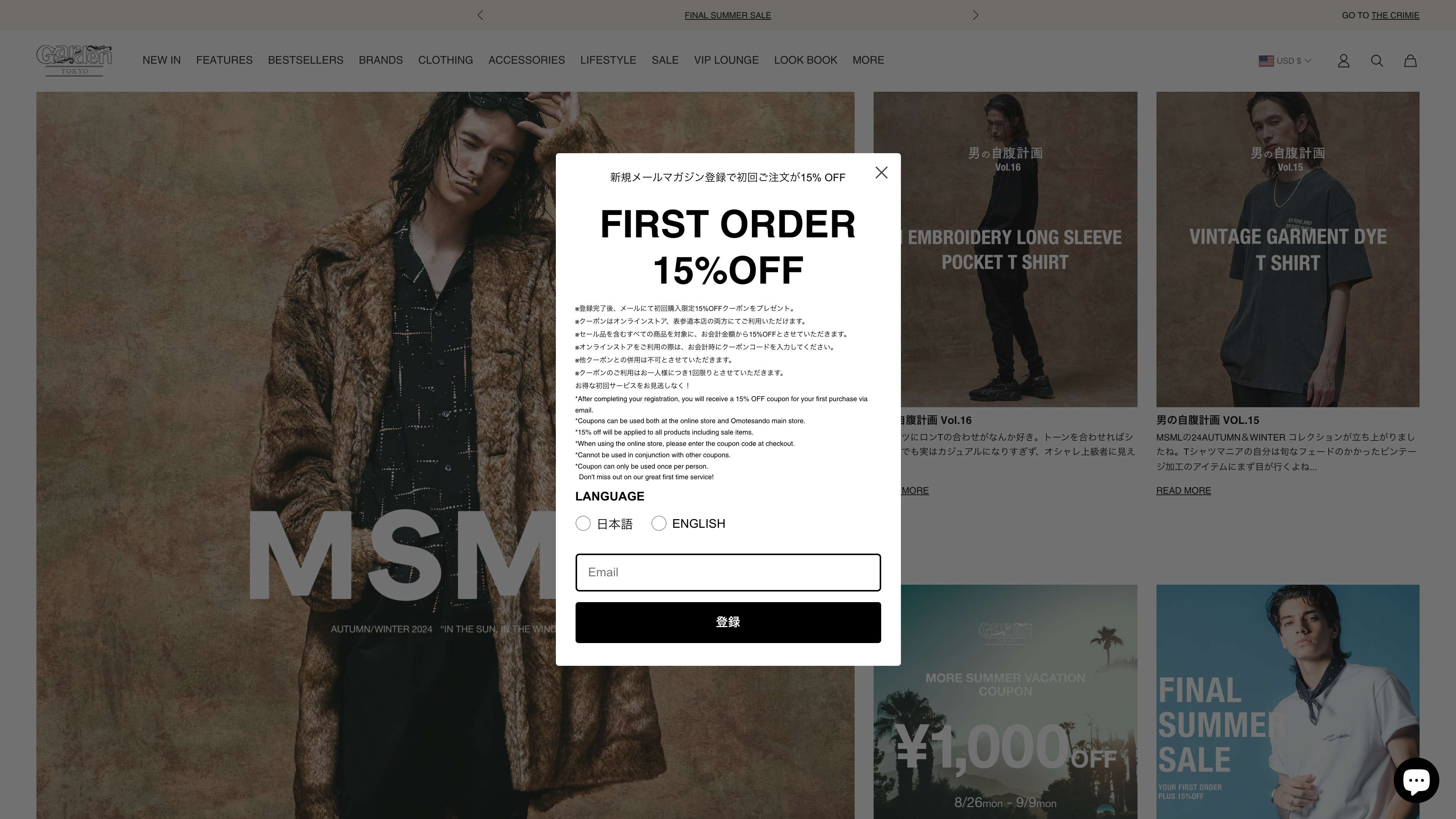Viewport: 1456px width, 819px height.
Task: Show the next announcement with right arrow
Action: point(975,15)
